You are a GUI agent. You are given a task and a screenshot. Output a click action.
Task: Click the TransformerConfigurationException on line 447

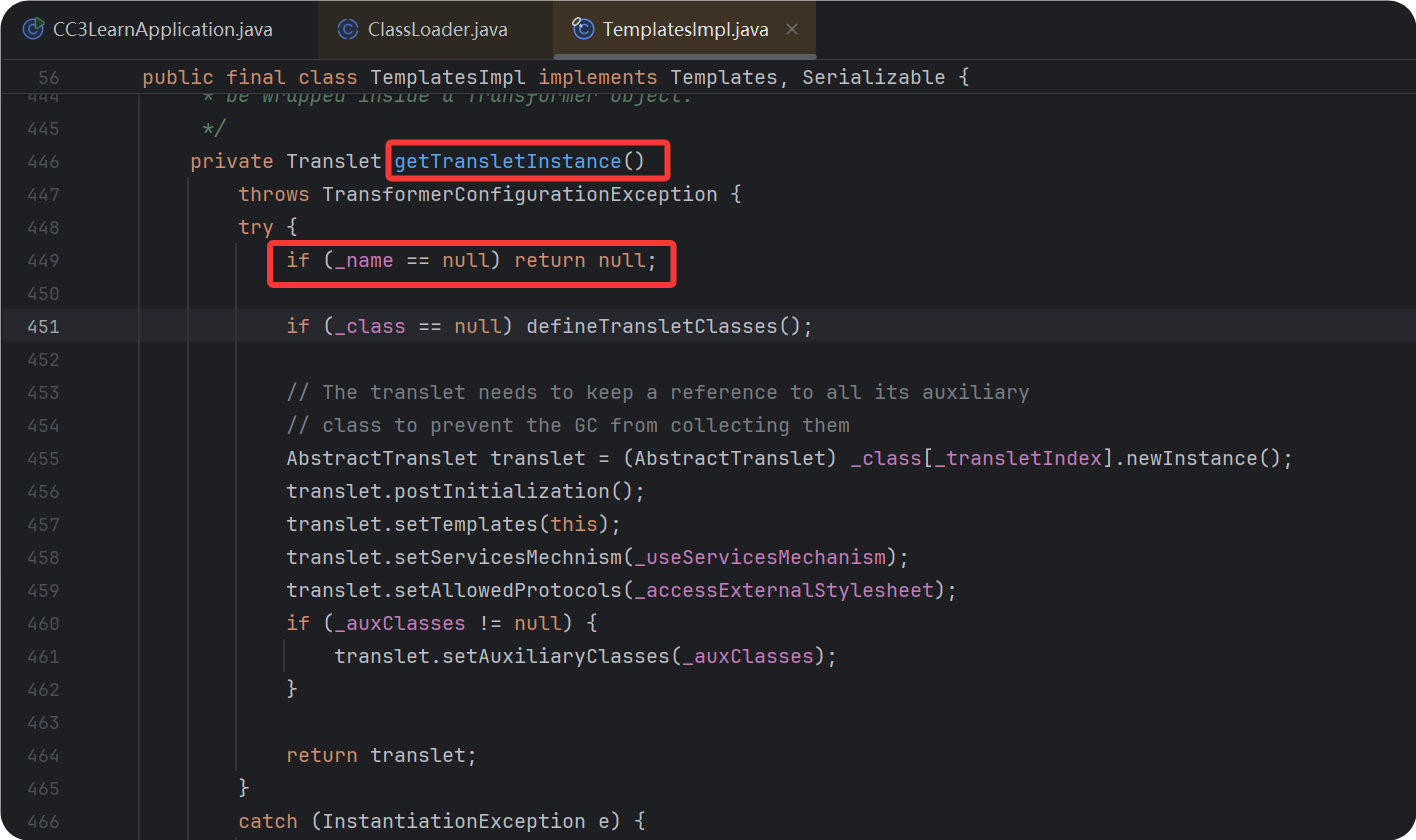[518, 193]
